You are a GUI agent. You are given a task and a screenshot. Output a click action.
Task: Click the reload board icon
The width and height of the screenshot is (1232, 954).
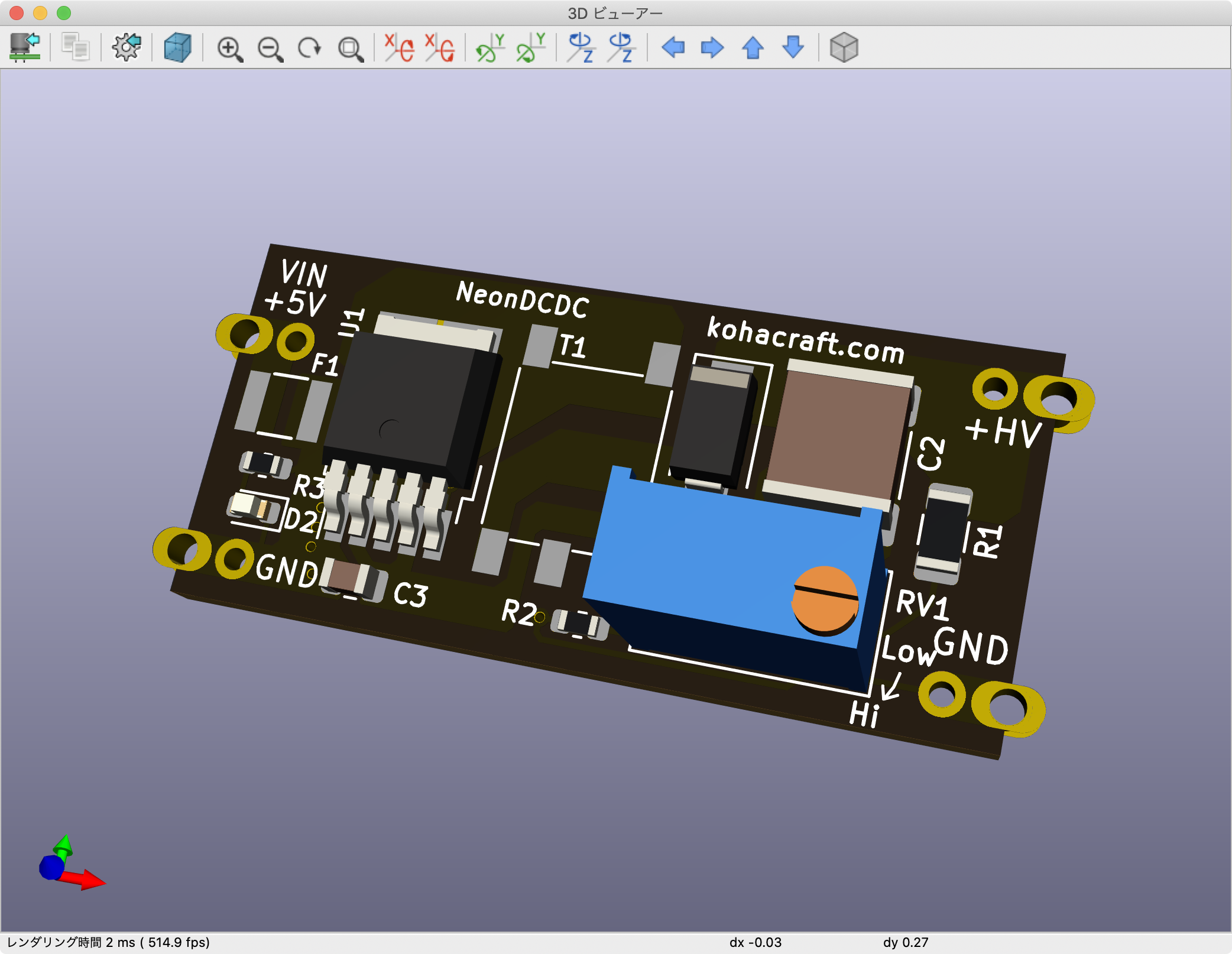[25, 47]
